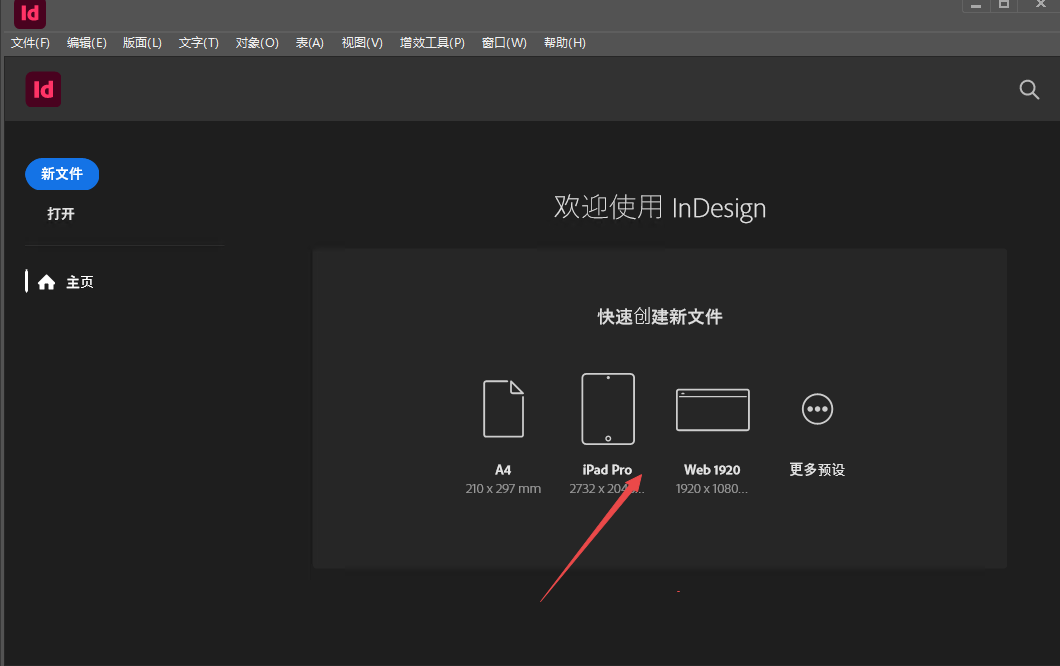Screen dimensions: 1060x666
Task: Open the 文字(T) menu
Action: coord(199,43)
